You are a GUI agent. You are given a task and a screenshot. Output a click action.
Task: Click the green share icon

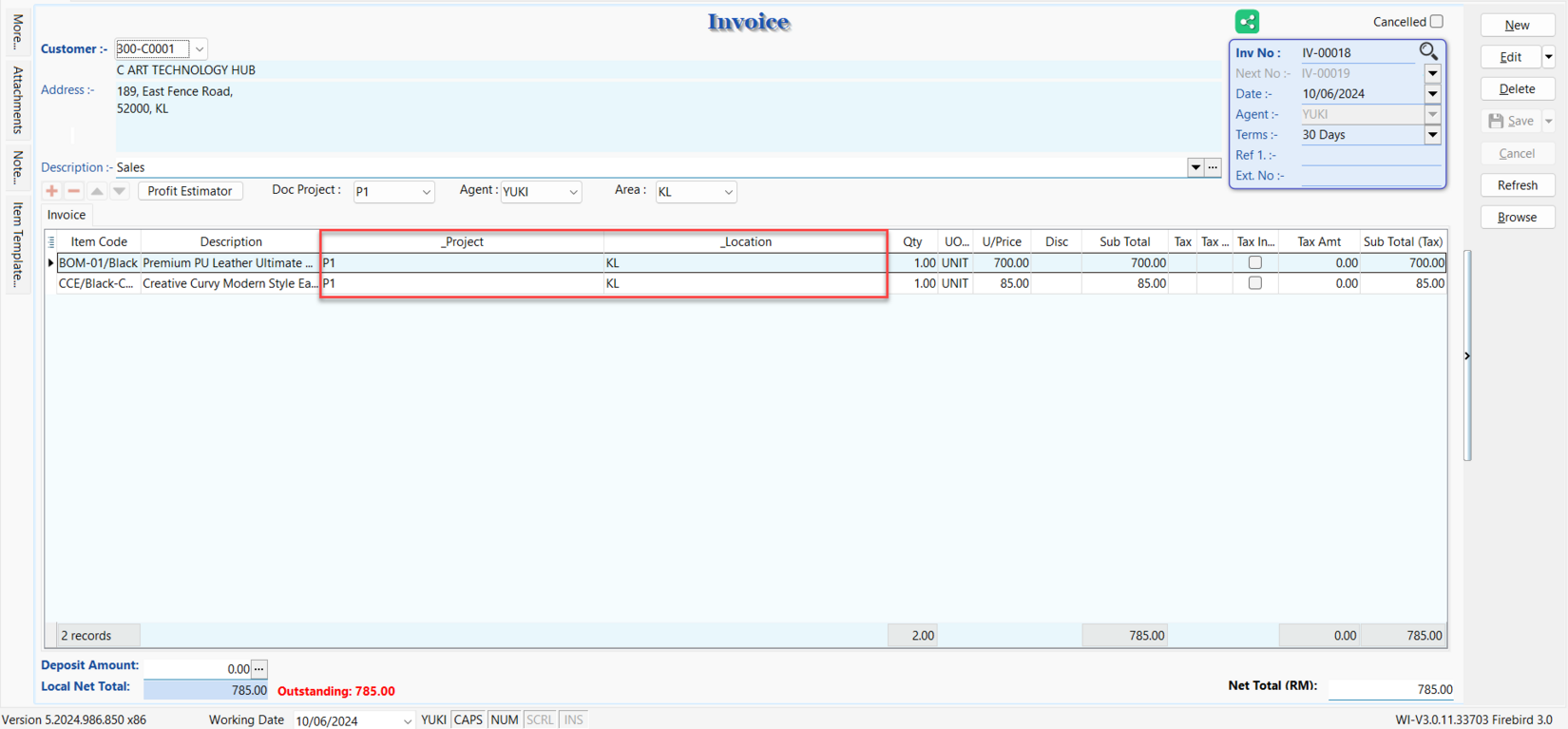(1247, 21)
